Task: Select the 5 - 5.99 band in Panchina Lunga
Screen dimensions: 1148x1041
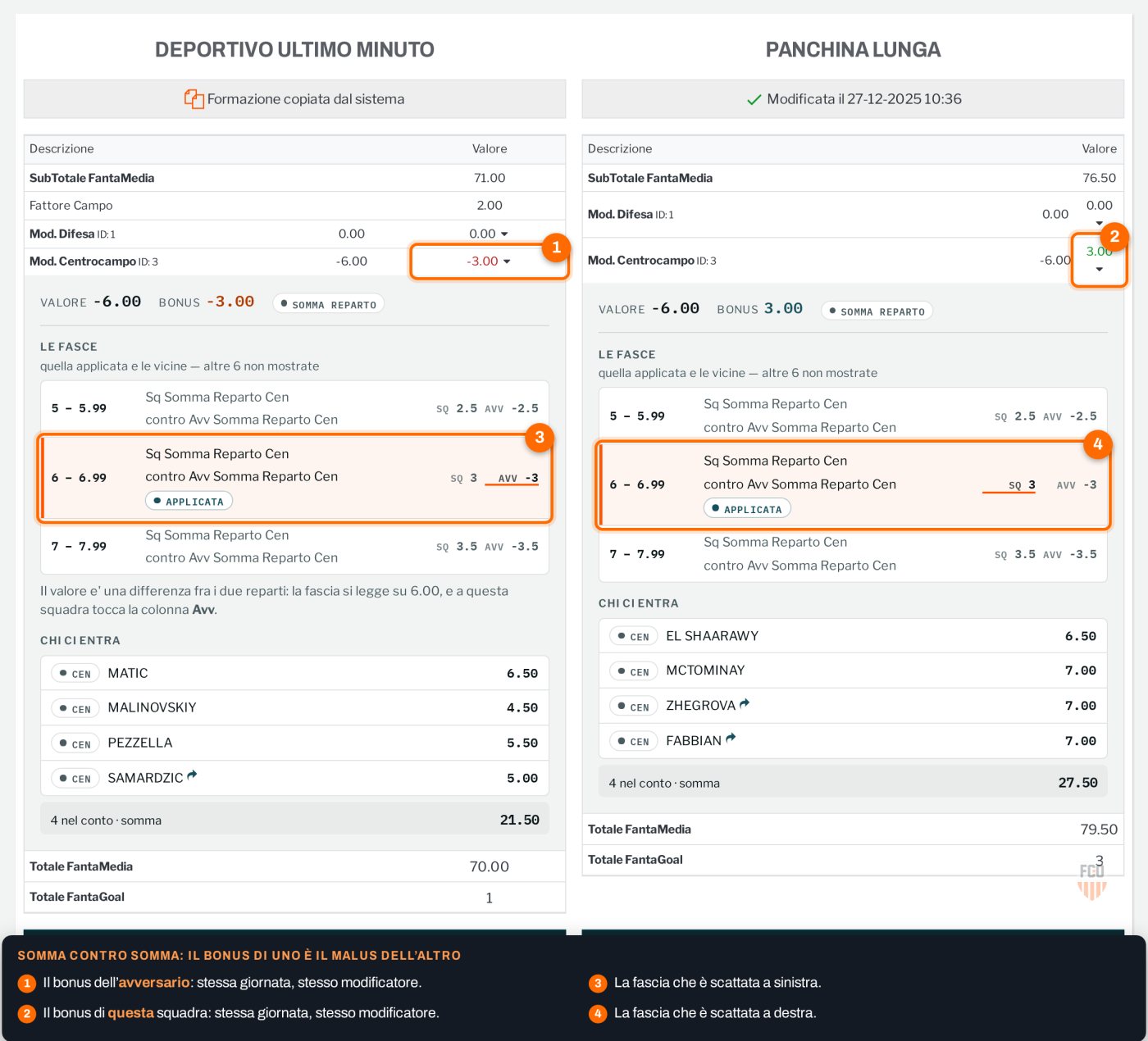Action: [853, 416]
